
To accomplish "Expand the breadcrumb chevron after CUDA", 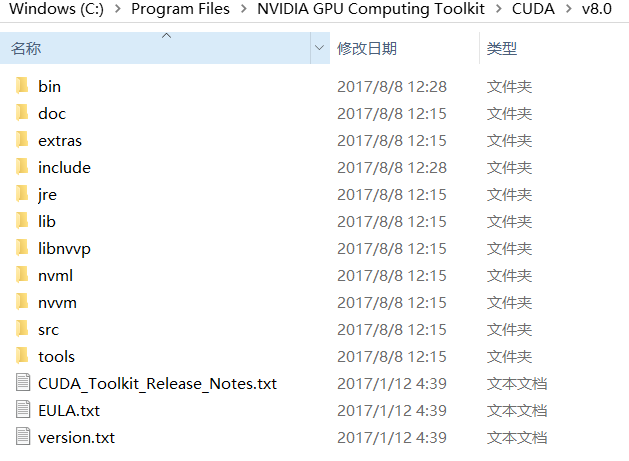I will 569,8.
